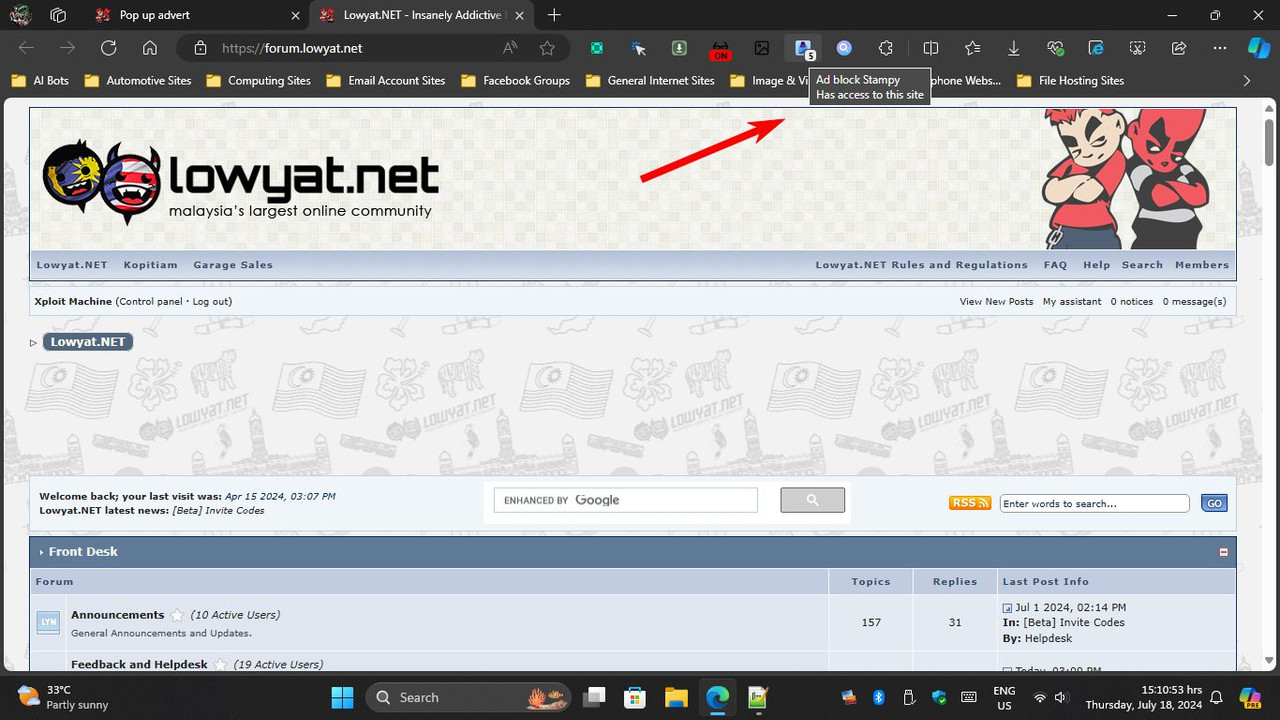Screen dimensions: 1280x720
Task: Collapse the Front Desk category
Action: click(1223, 552)
